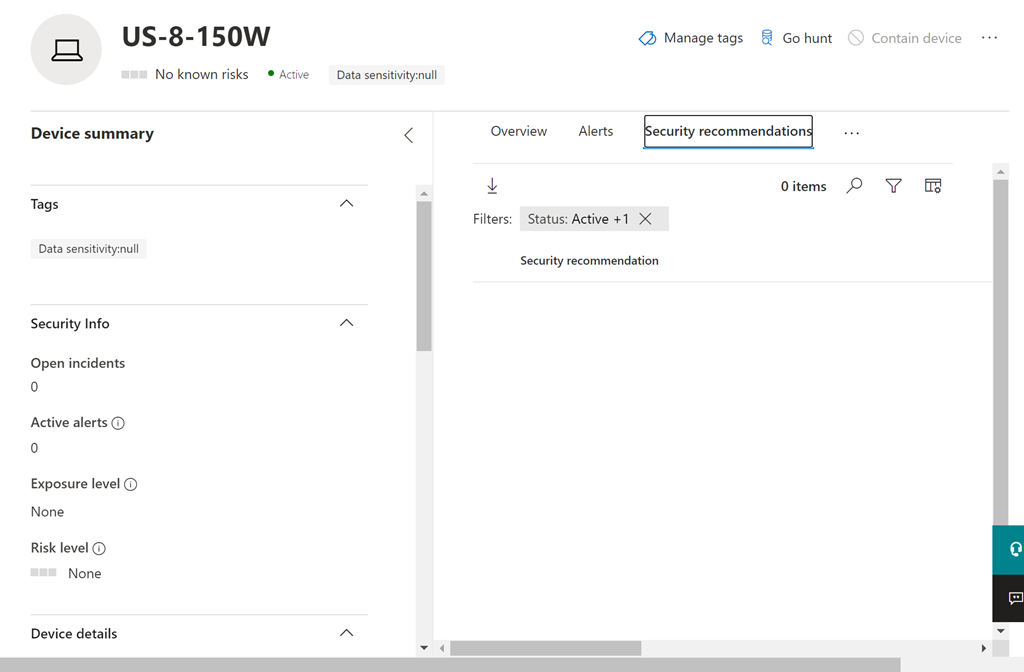Click info icon next to Exposure level
Screen dimensions: 1024x672
[130, 484]
